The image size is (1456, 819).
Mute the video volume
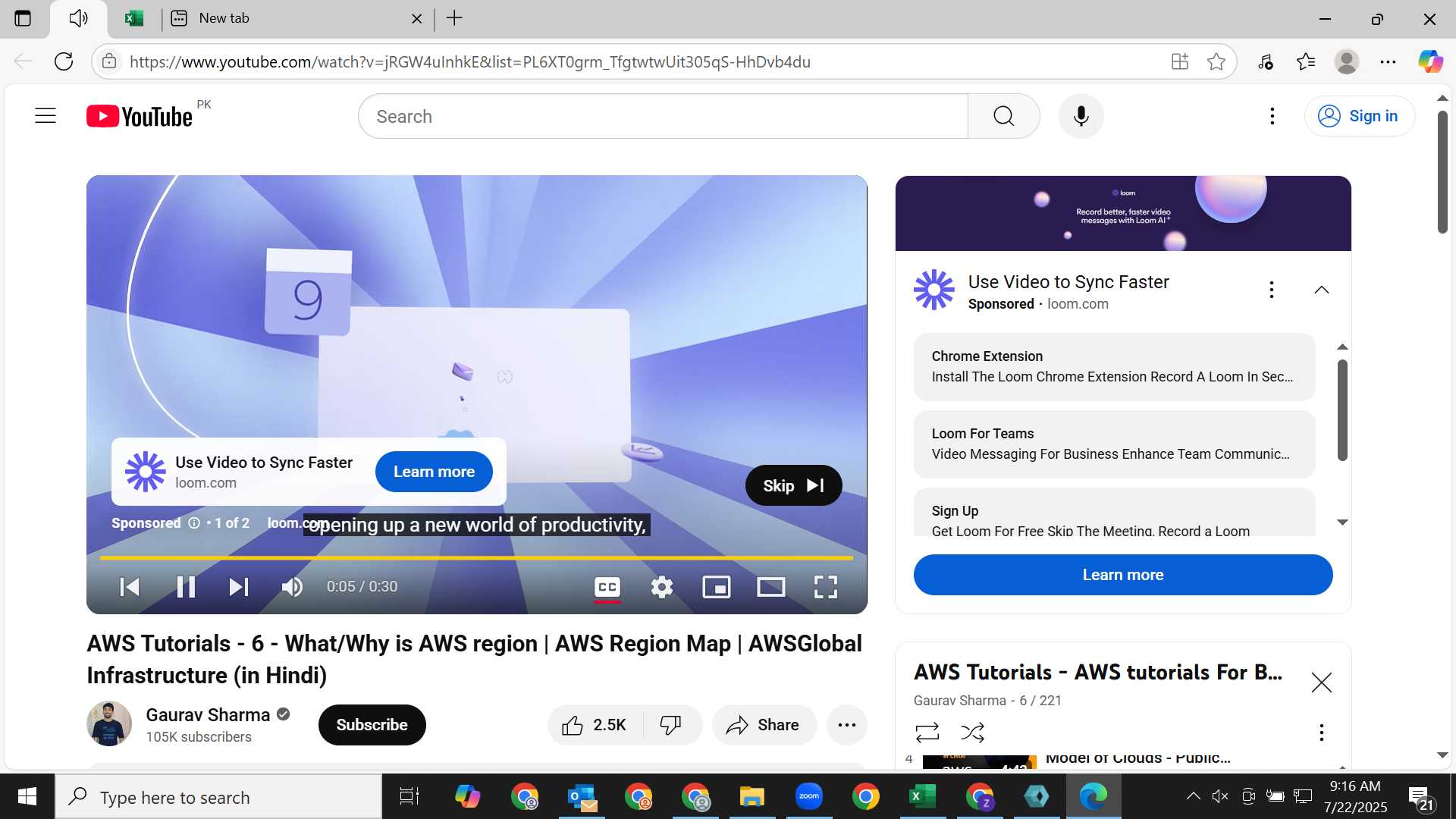(x=292, y=587)
